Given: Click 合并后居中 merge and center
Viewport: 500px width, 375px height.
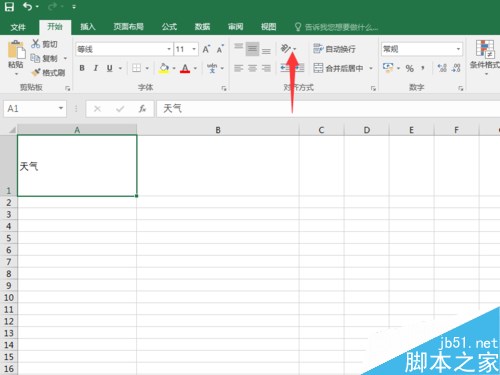Looking at the screenshot, I should point(338,68).
